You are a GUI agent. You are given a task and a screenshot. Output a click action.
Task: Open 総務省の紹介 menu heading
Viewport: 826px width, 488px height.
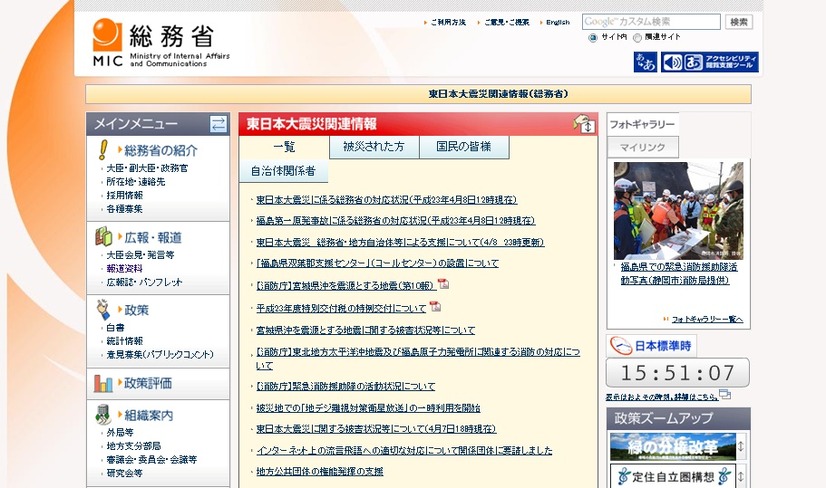click(161, 151)
